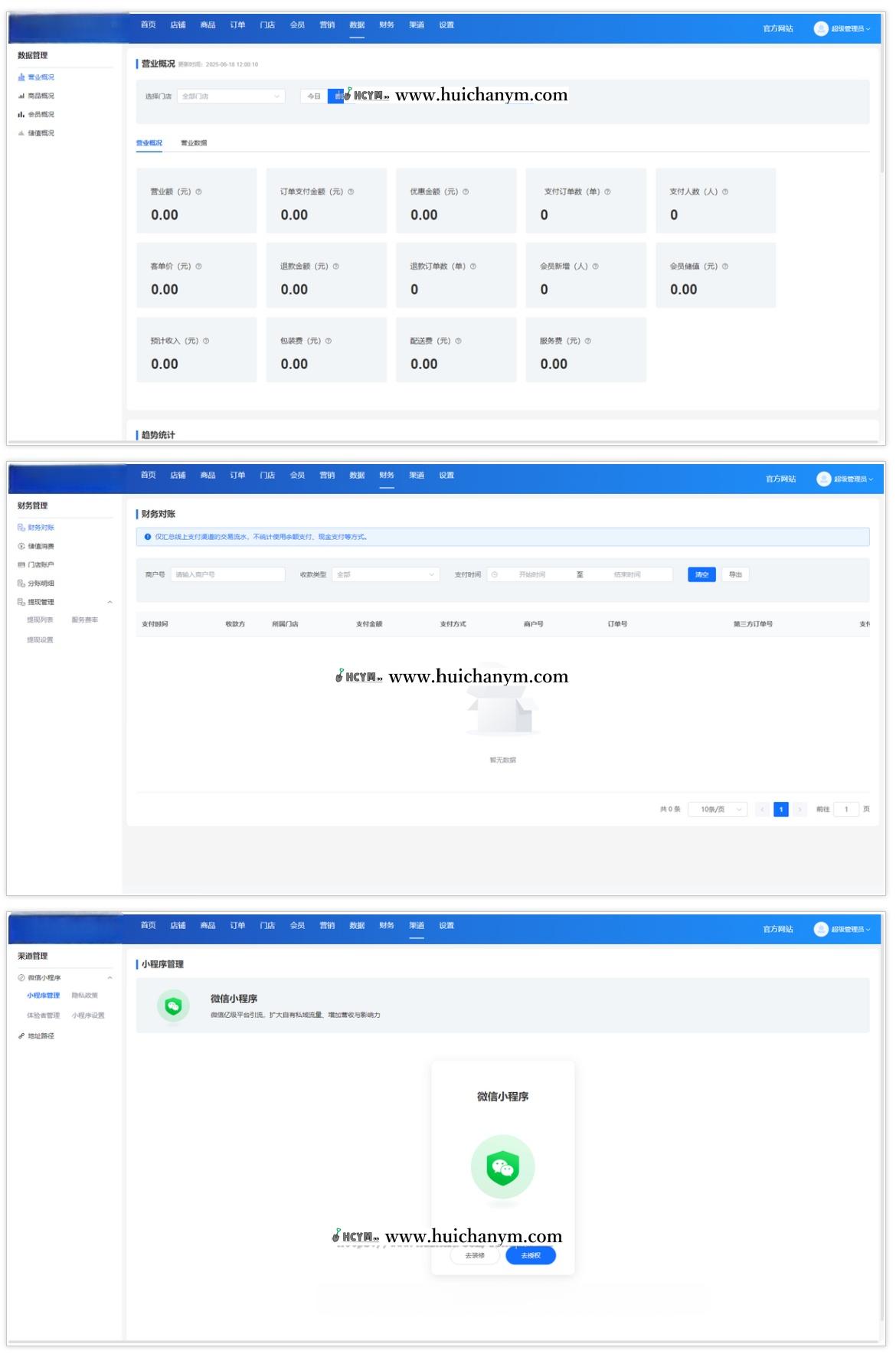Click the 去授权 button
Image resolution: width=896 pixels, height=1354 pixels.
(x=531, y=1256)
